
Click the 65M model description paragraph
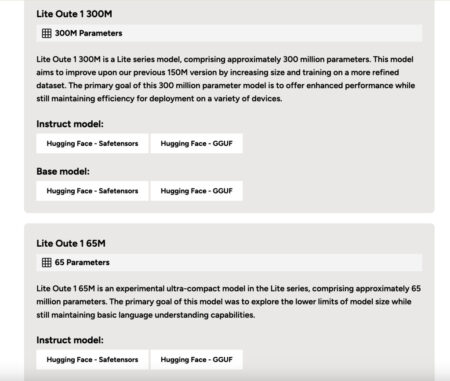pos(229,302)
